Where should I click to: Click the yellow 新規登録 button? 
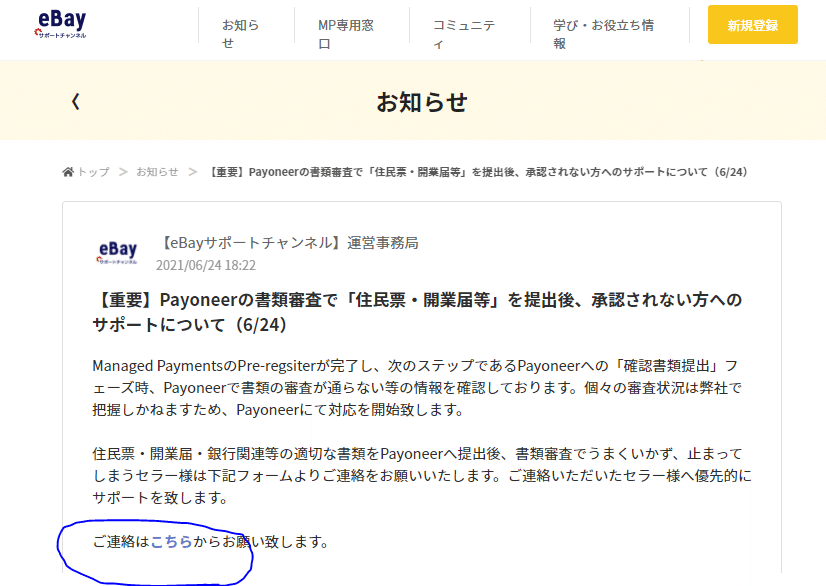point(752,25)
